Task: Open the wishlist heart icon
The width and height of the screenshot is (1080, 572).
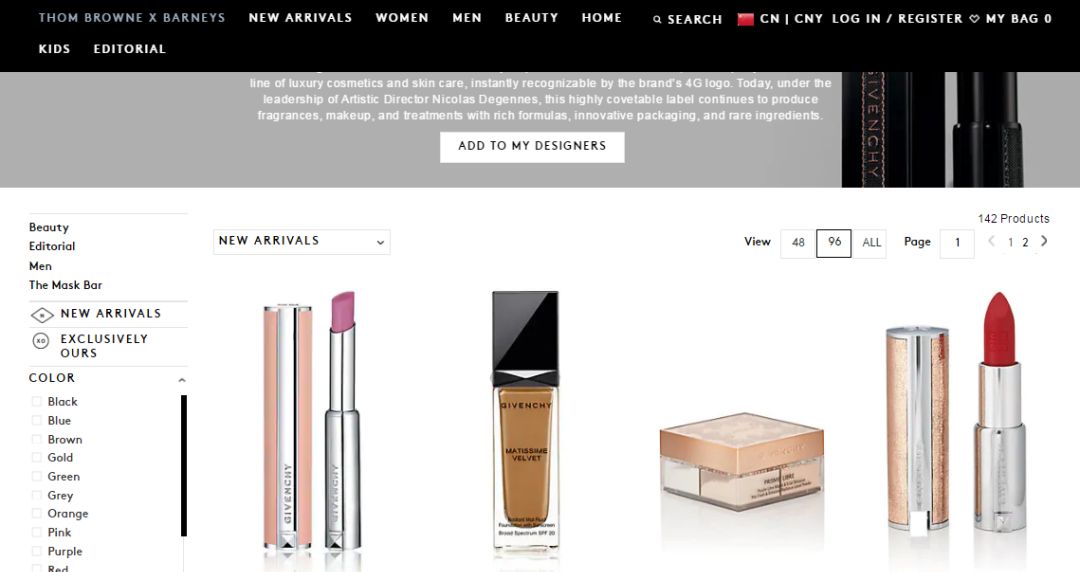Action: (x=974, y=19)
